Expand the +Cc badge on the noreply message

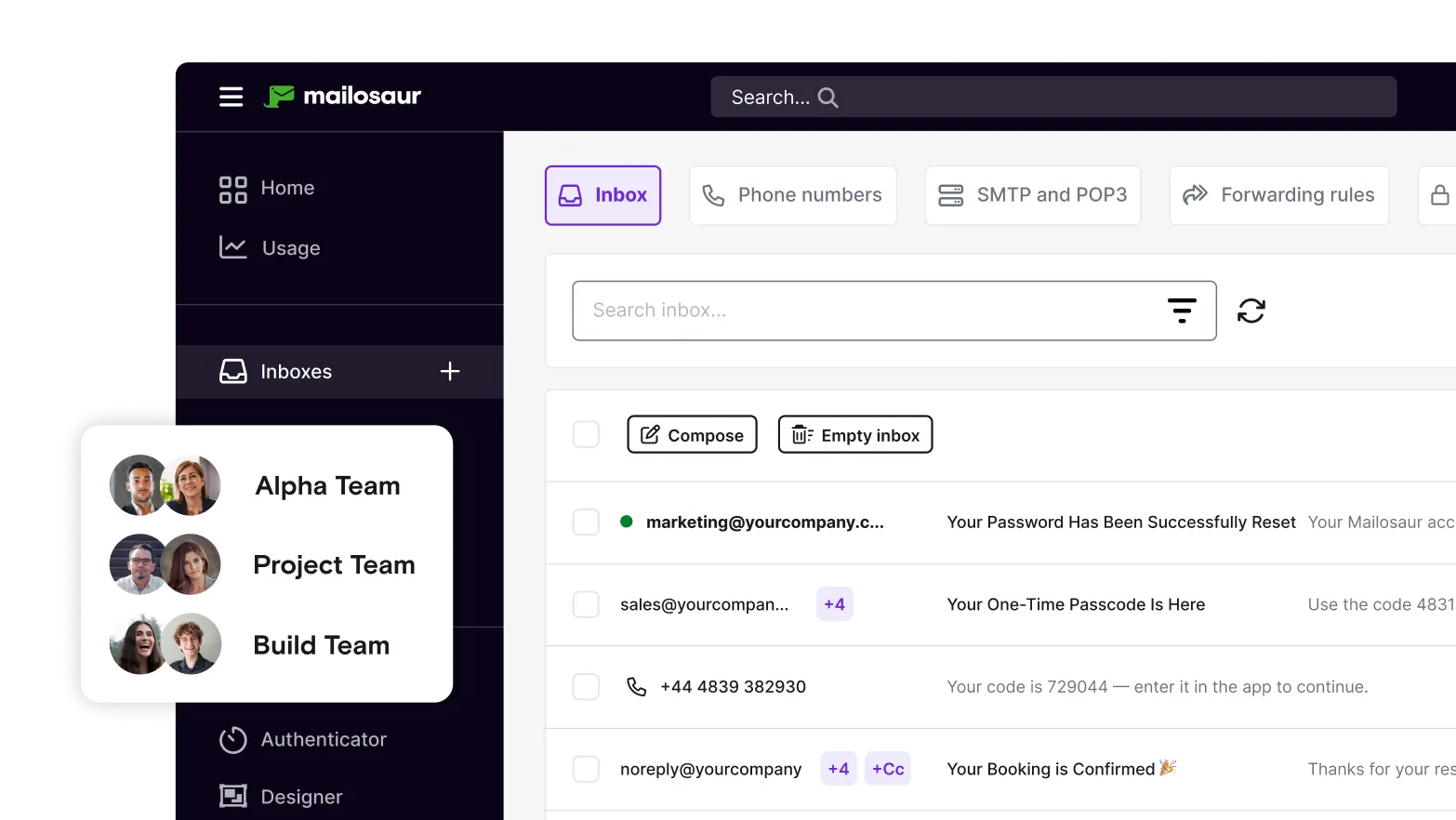(887, 768)
